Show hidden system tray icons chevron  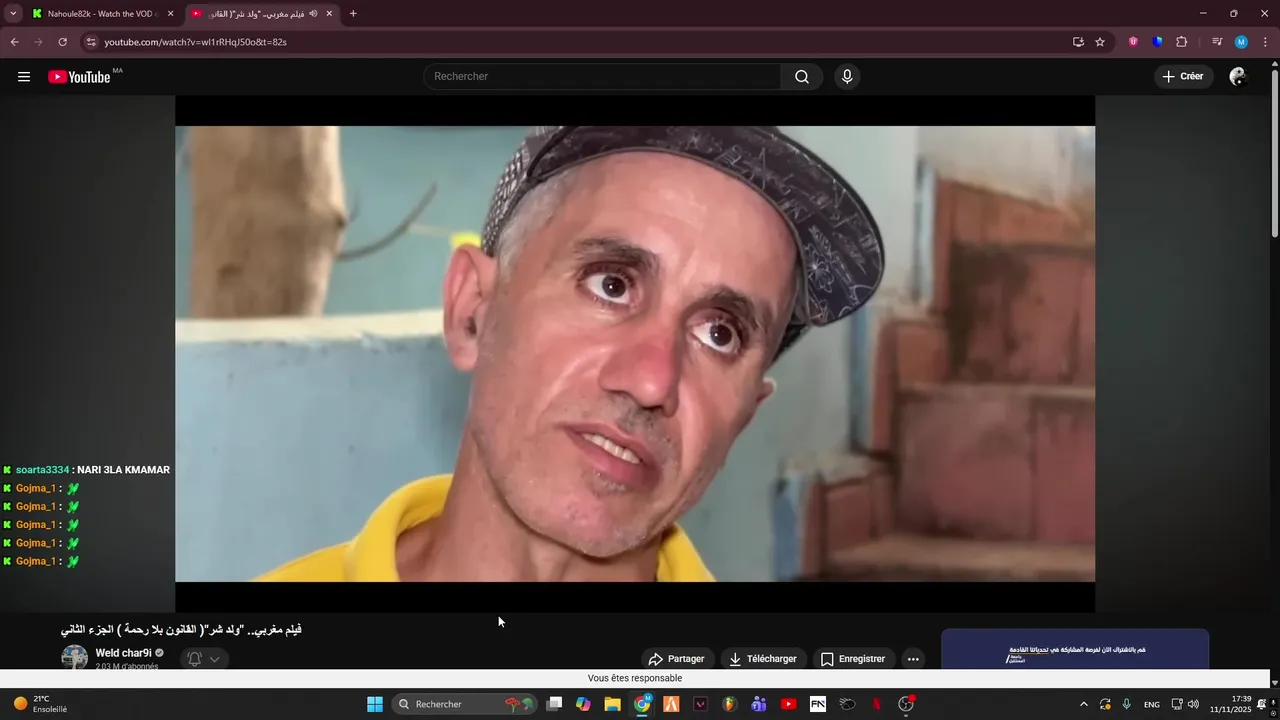coord(1083,704)
